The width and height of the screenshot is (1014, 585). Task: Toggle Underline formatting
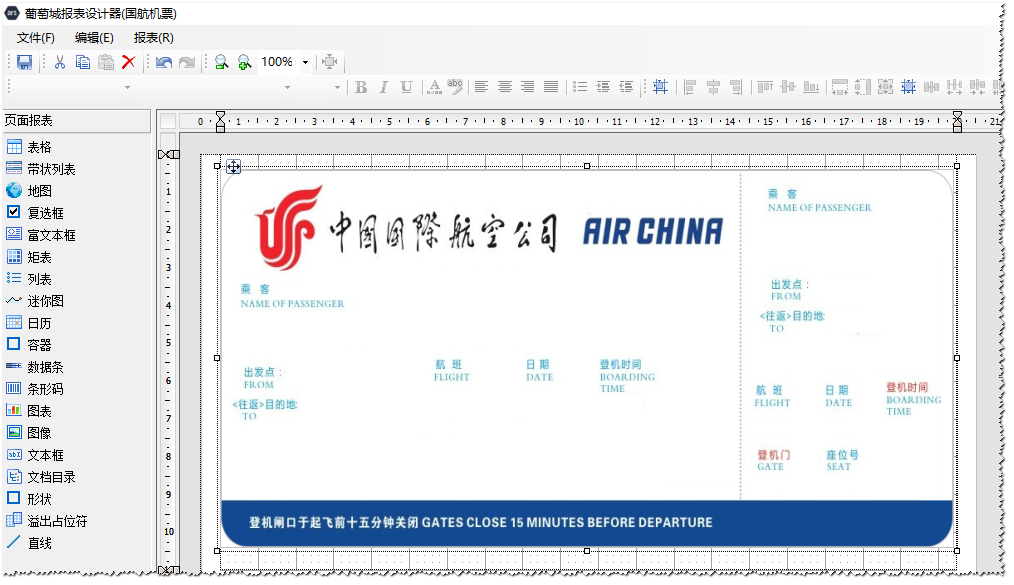pyautogui.click(x=406, y=87)
